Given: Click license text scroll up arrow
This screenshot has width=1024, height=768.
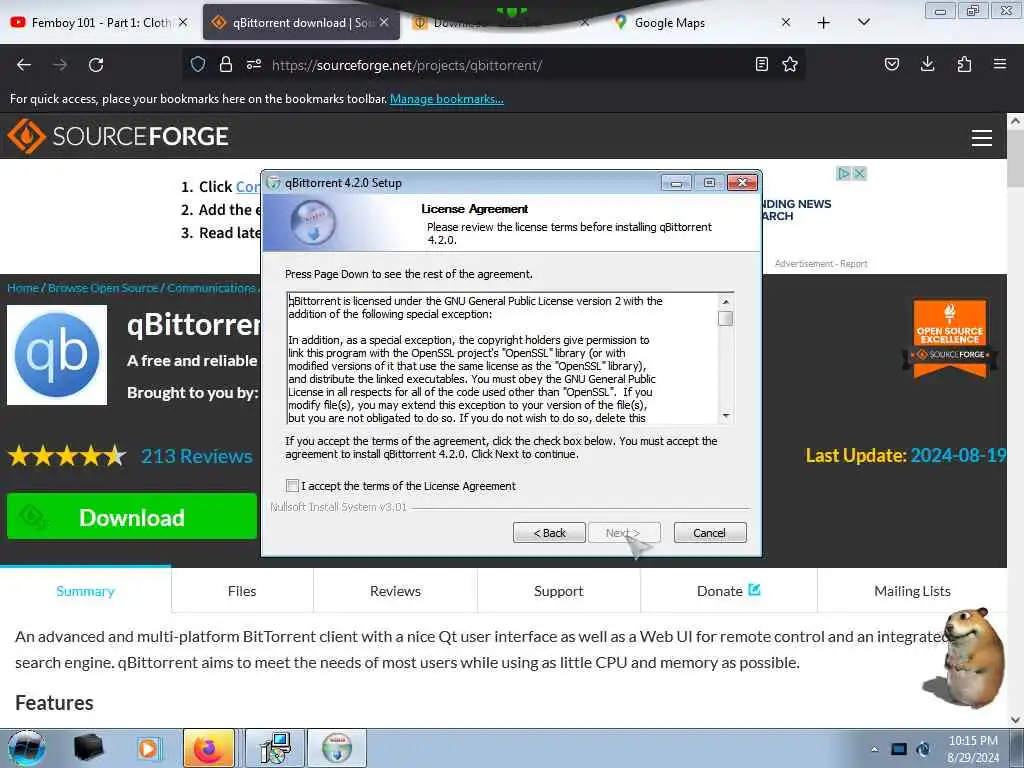Looking at the screenshot, I should 726,302.
